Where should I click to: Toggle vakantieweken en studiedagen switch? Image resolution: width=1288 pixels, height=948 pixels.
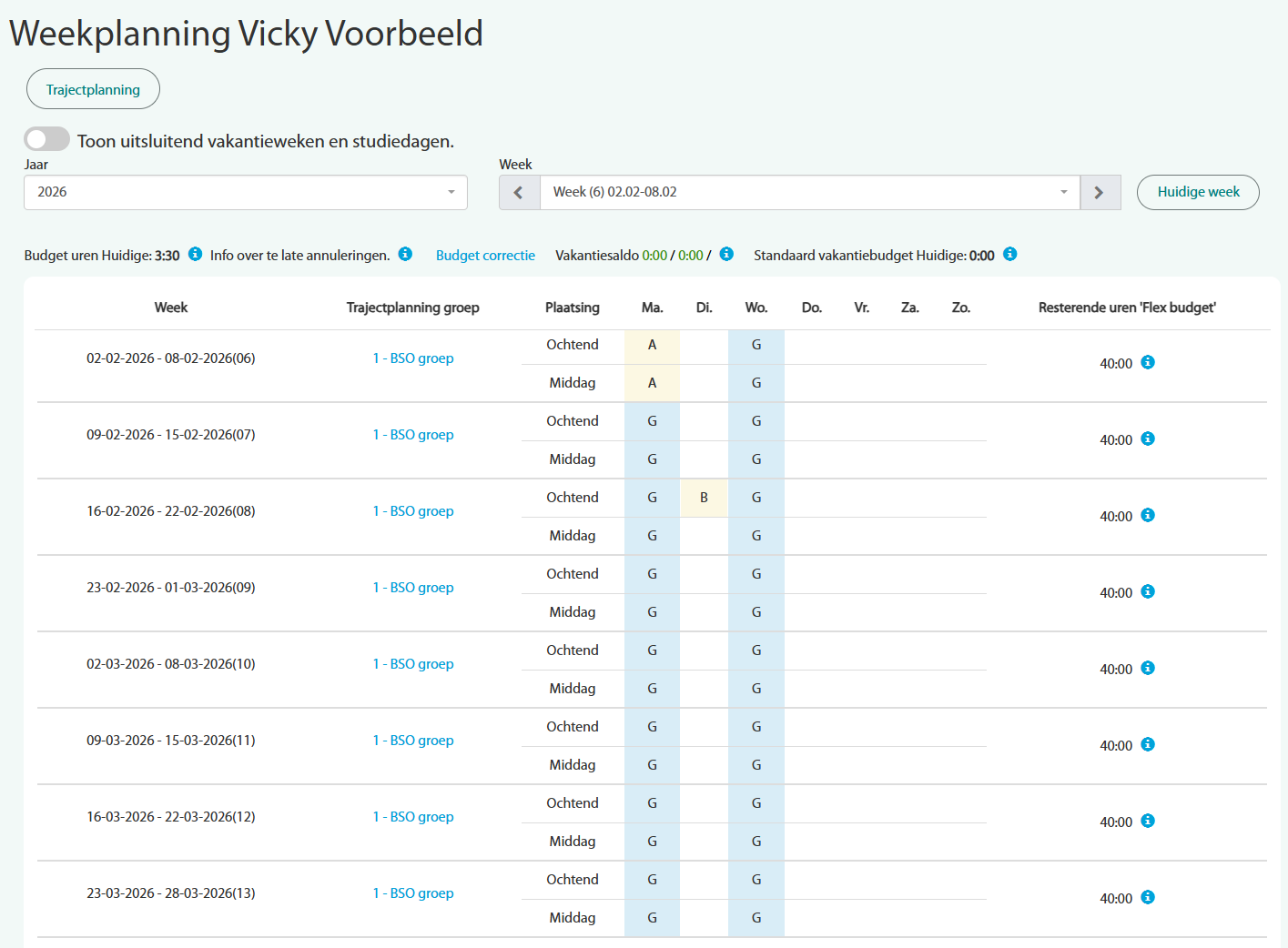pyautogui.click(x=47, y=139)
